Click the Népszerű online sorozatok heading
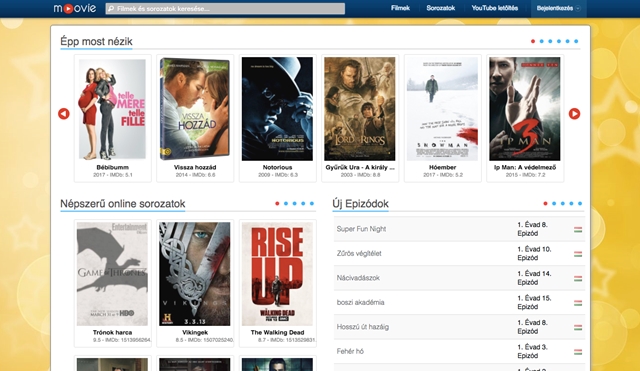This screenshot has height=371, width=640. [x=122, y=204]
